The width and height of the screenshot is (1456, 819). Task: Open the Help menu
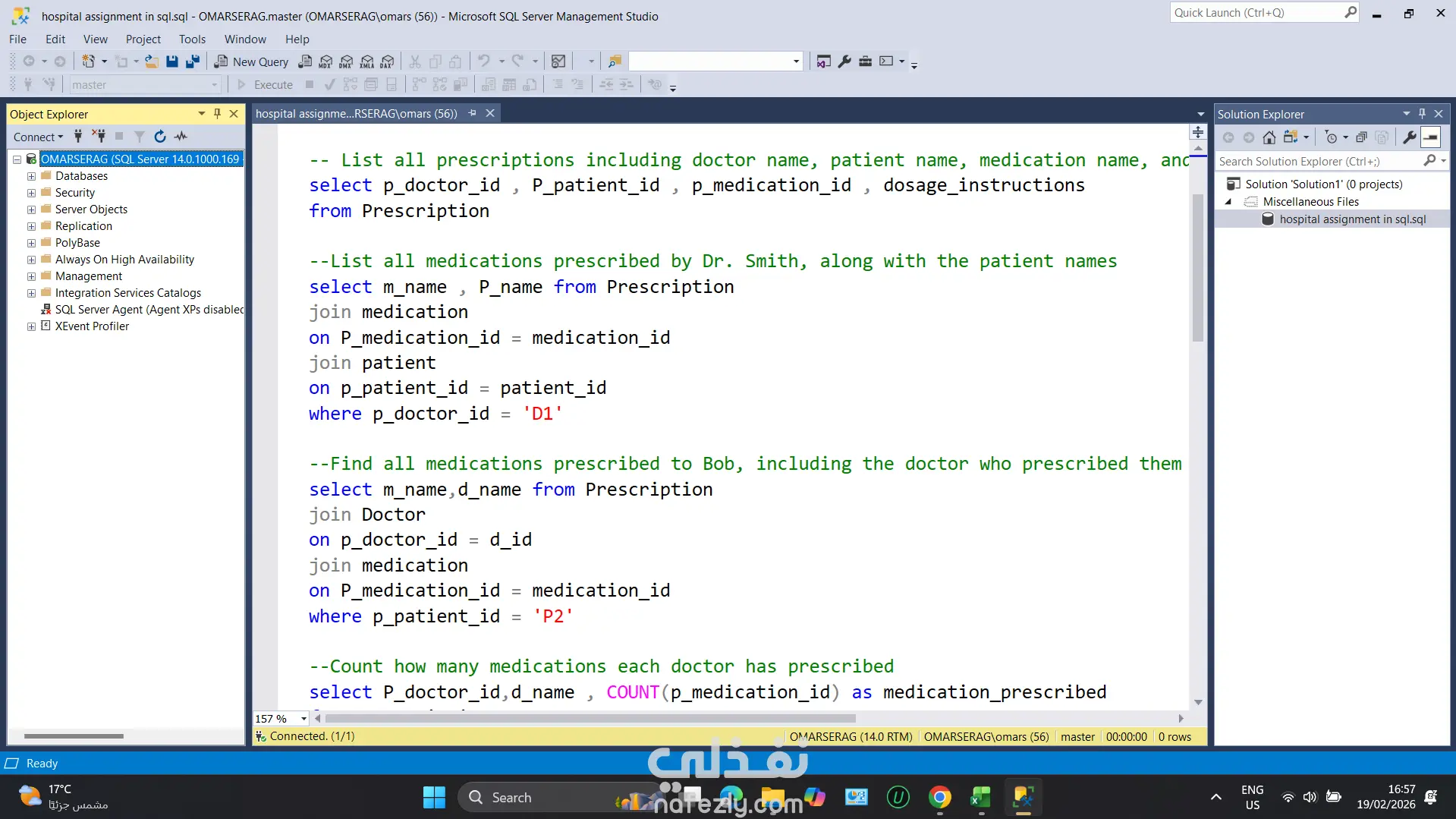297,39
